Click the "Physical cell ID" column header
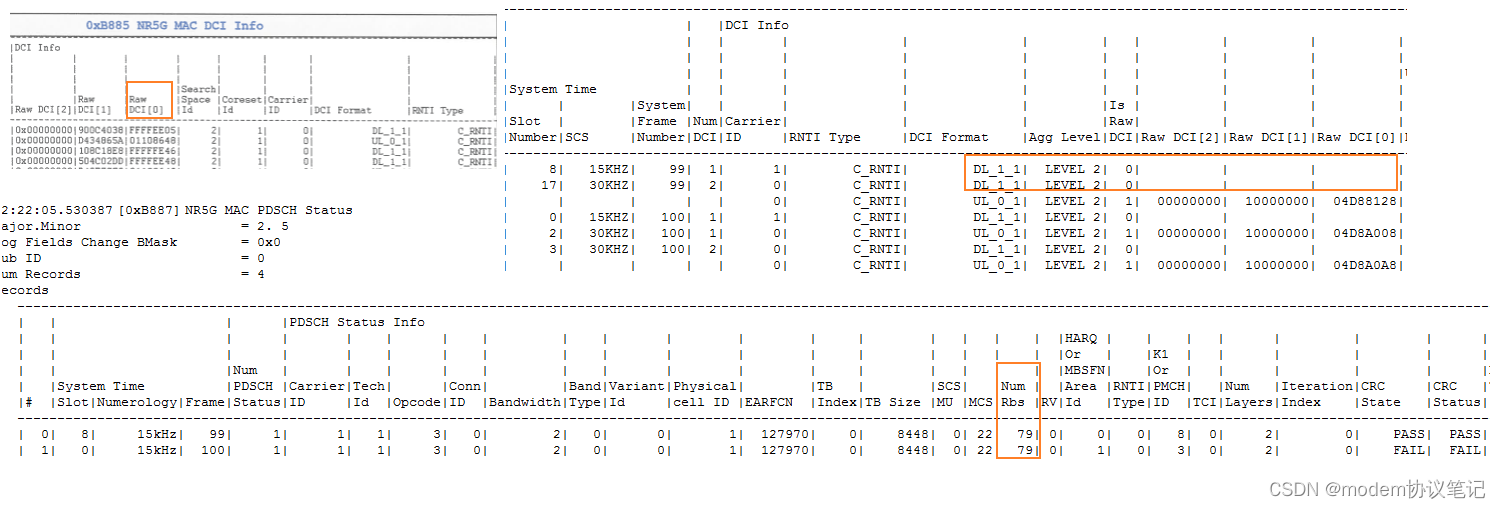 705,394
